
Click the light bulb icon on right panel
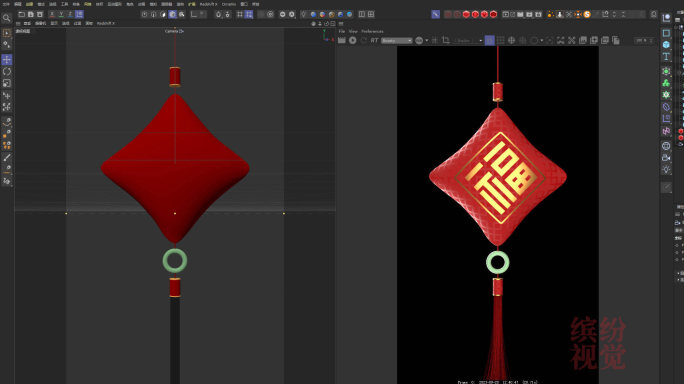[x=666, y=169]
